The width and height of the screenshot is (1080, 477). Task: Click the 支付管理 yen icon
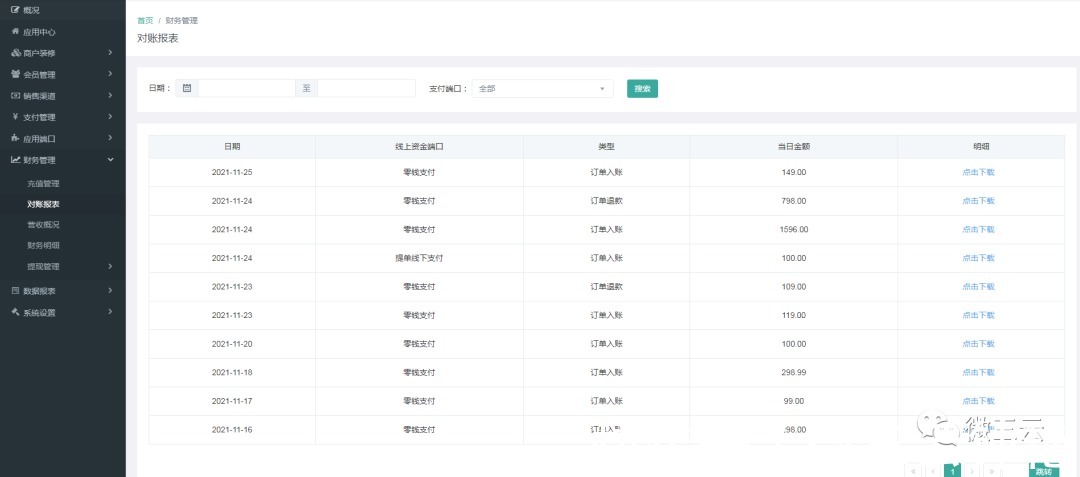(x=15, y=117)
